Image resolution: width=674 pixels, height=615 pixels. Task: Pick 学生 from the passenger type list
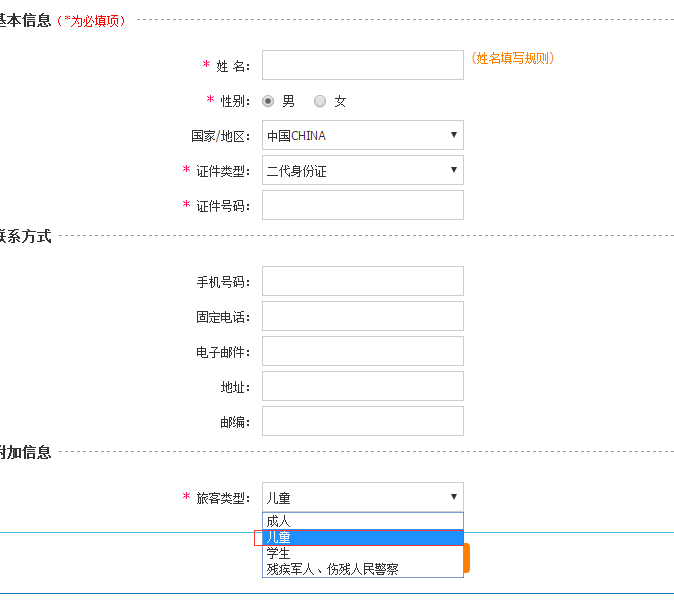pyautogui.click(x=362, y=553)
